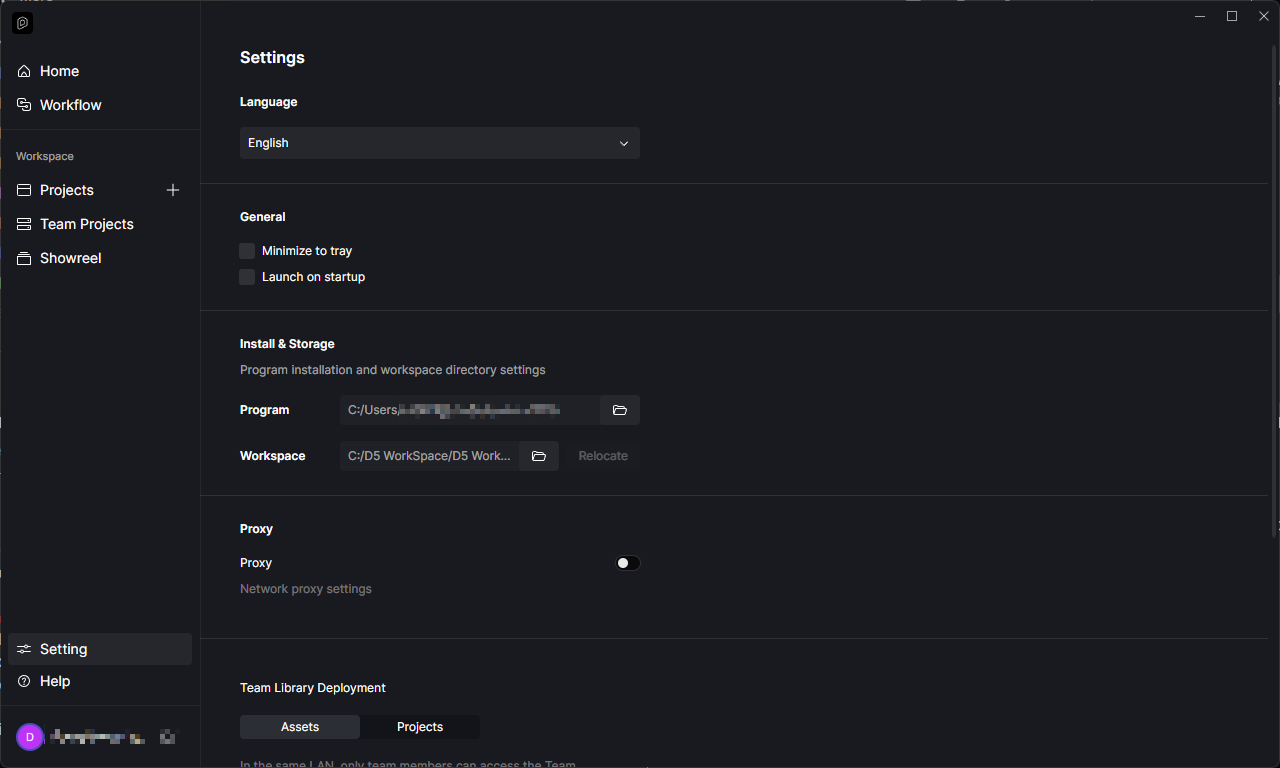Click the Home house icon in sidebar
Screen dimensions: 1280x768
(24, 71)
